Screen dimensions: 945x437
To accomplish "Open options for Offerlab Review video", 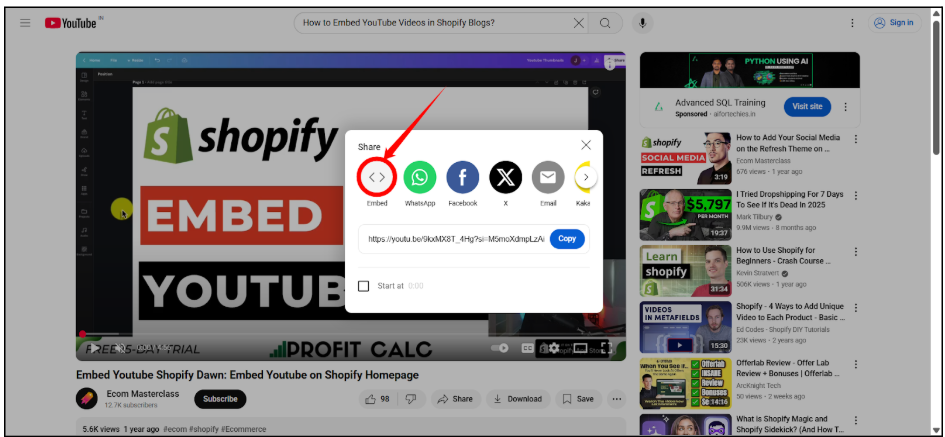I will click(855, 365).
